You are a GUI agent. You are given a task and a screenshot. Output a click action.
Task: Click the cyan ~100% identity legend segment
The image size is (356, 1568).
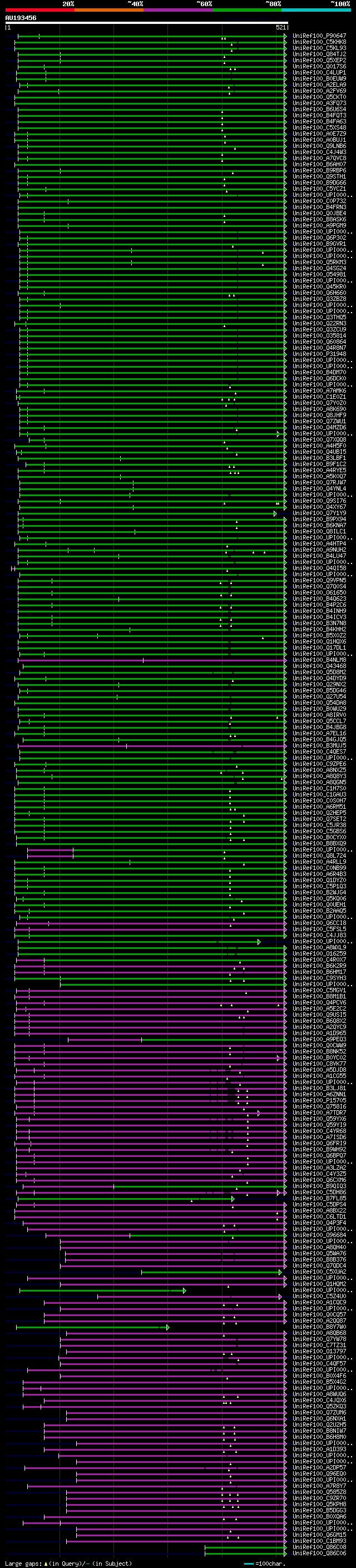[316, 11]
